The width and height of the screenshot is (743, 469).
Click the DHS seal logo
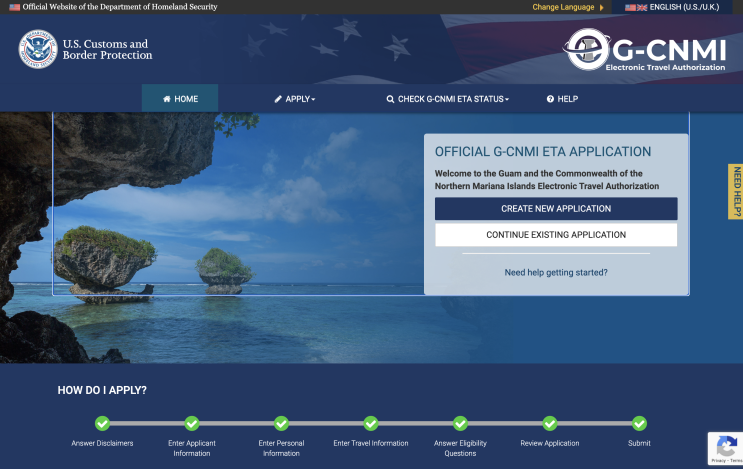[x=38, y=49]
